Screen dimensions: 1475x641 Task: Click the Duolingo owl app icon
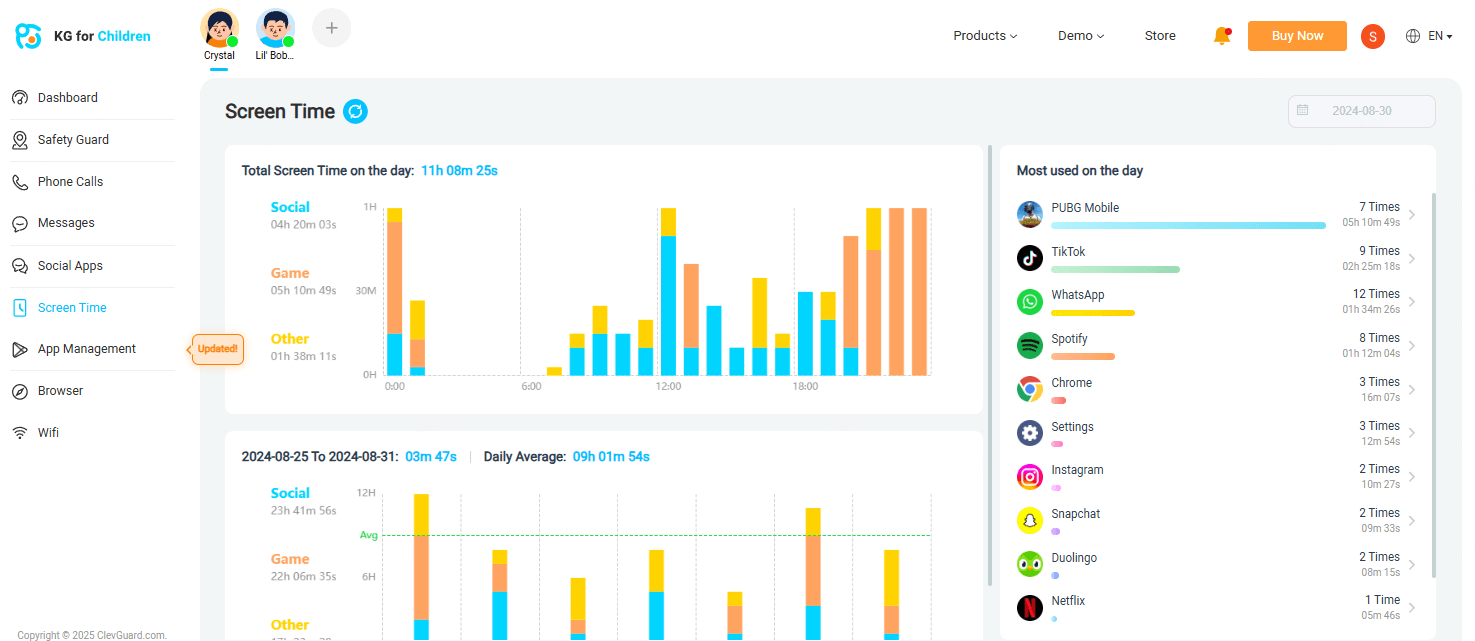point(1030,564)
